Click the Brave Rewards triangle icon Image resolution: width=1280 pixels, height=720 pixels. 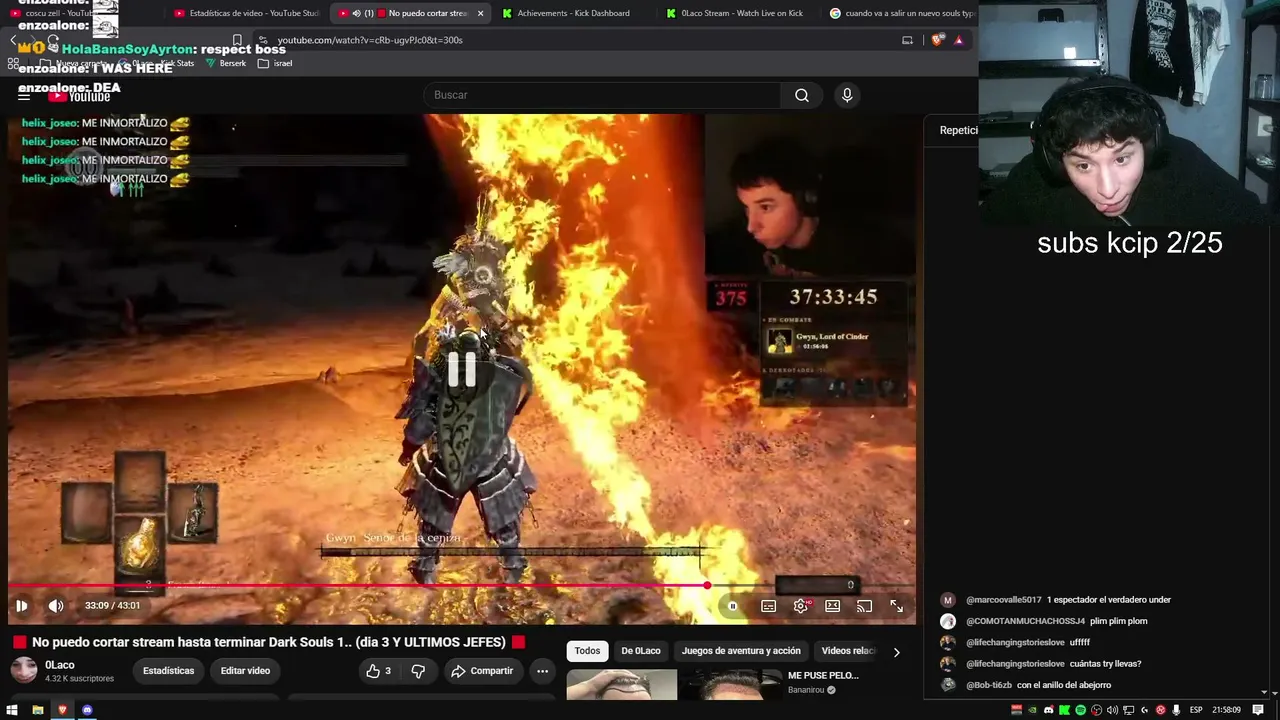[958, 40]
